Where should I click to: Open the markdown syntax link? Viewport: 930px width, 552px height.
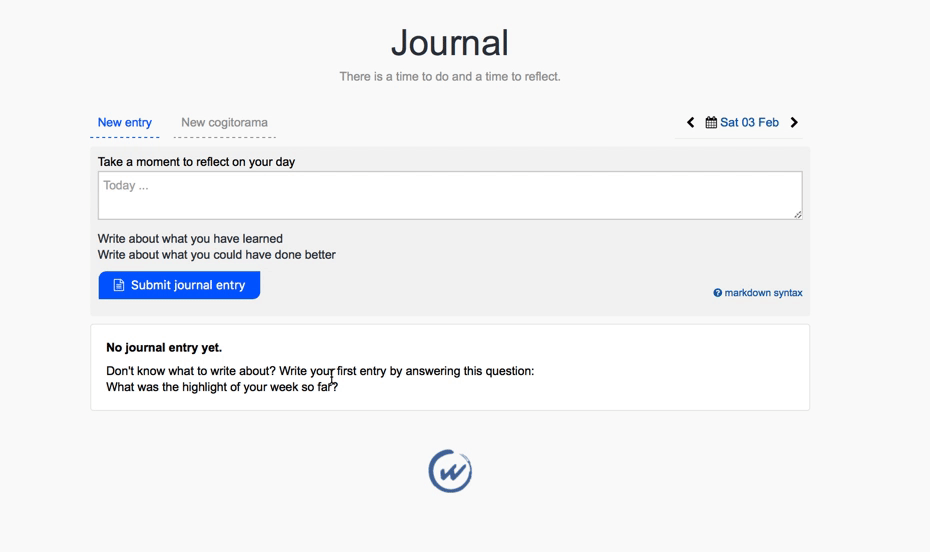coord(763,293)
